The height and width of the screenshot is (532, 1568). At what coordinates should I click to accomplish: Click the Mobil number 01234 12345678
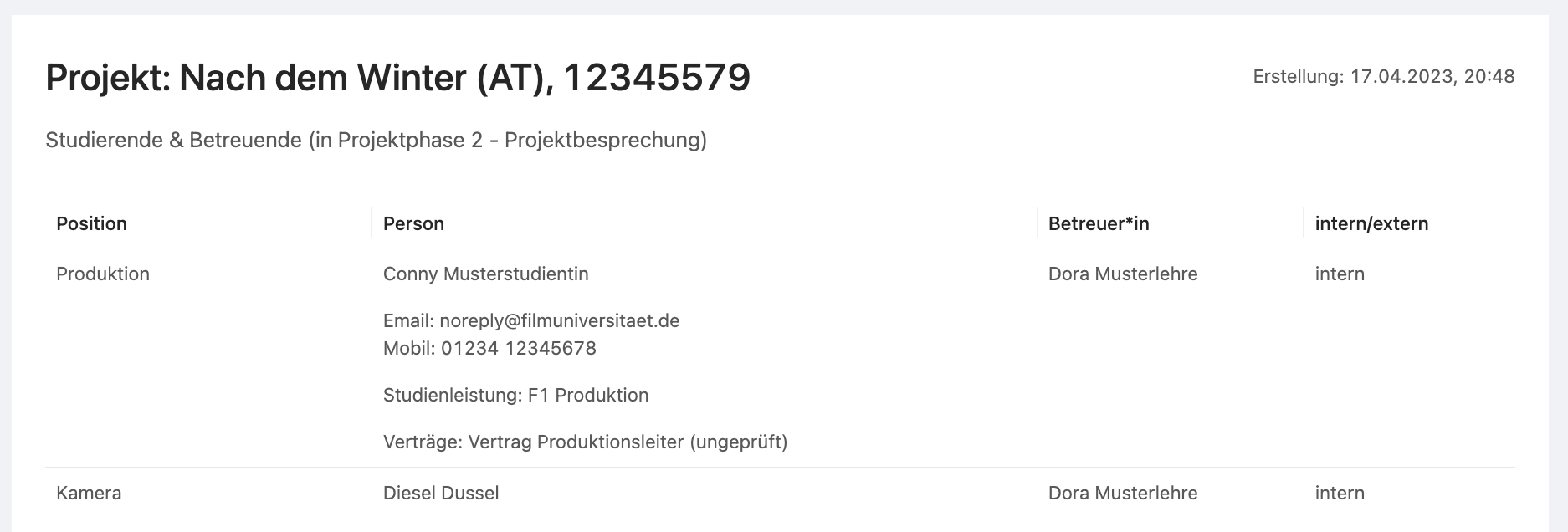coord(518,348)
